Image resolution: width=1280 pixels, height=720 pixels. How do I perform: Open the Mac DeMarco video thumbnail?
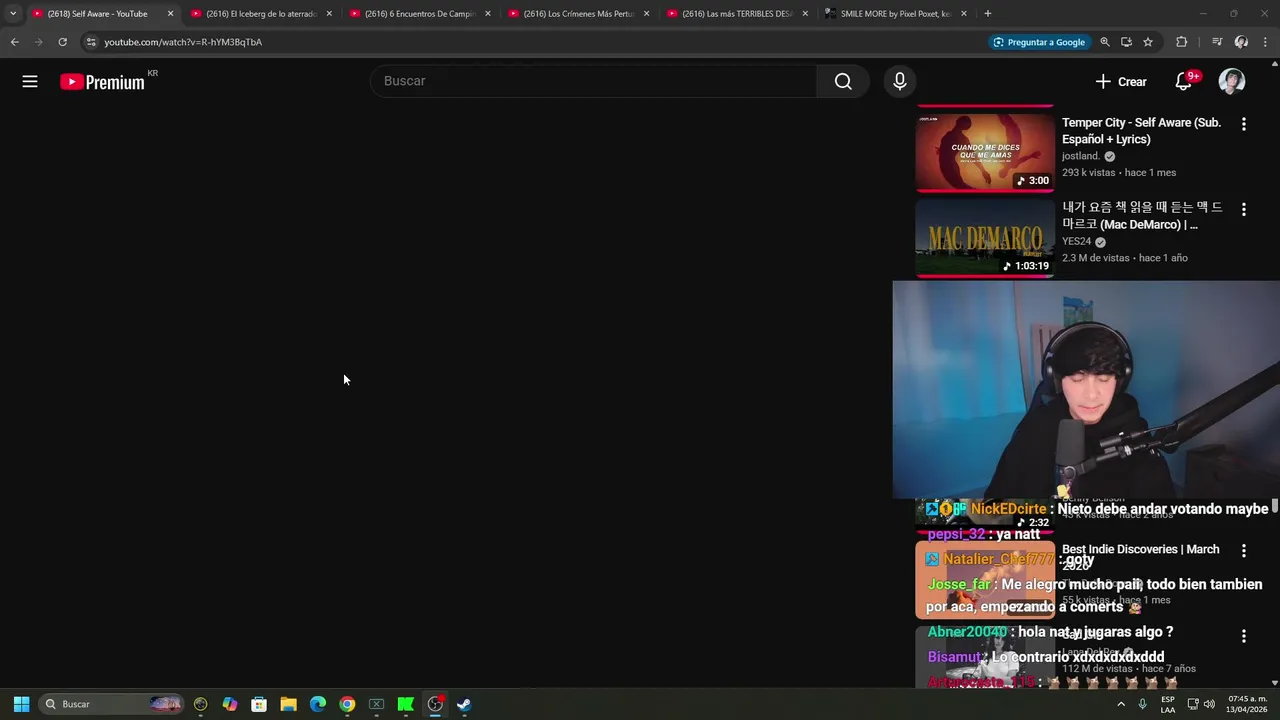point(985,237)
